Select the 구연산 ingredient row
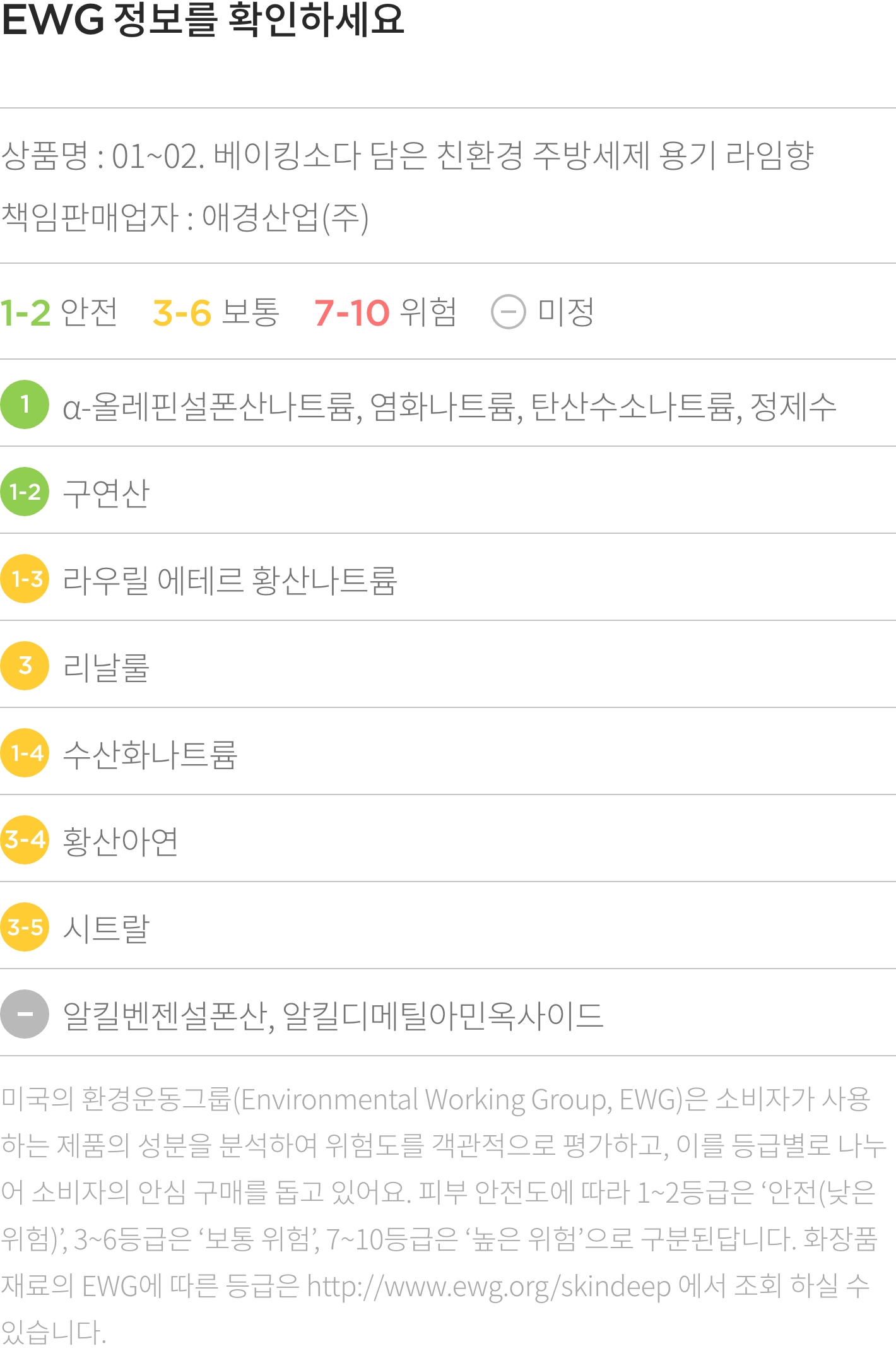 click(x=448, y=491)
